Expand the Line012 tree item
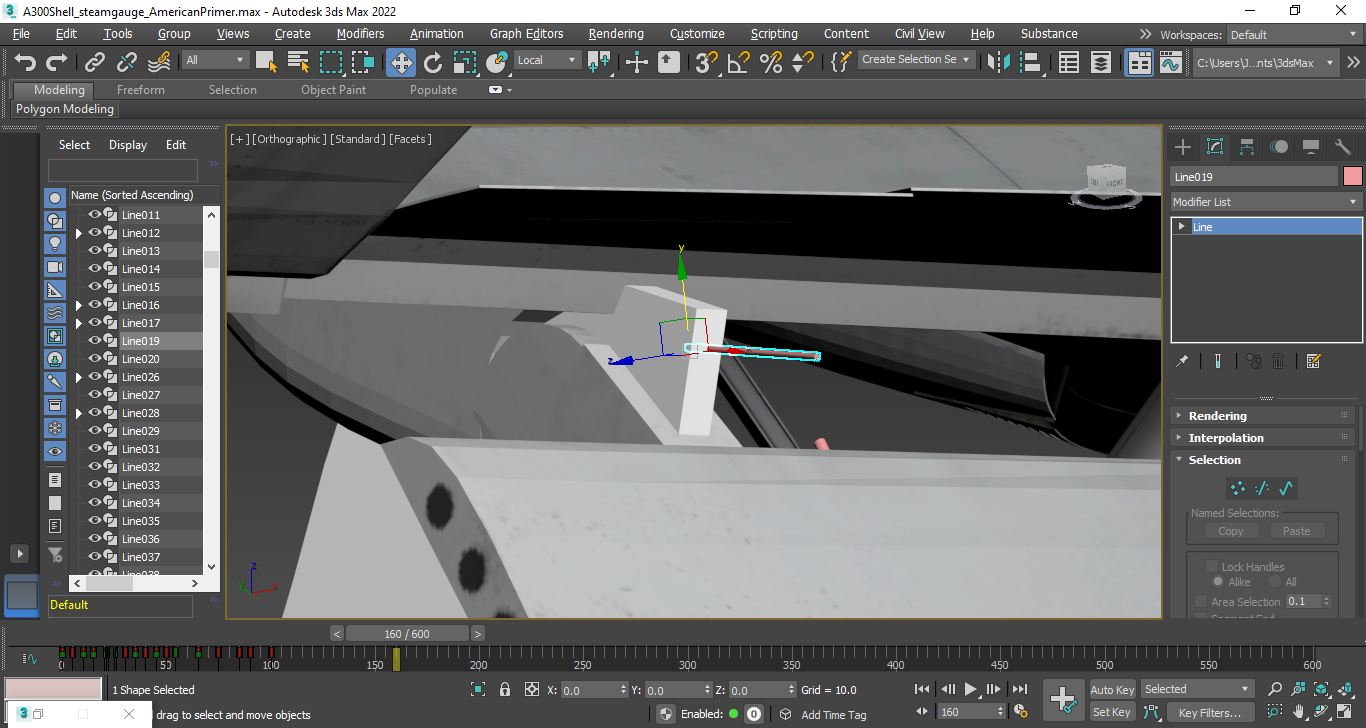 click(x=79, y=233)
